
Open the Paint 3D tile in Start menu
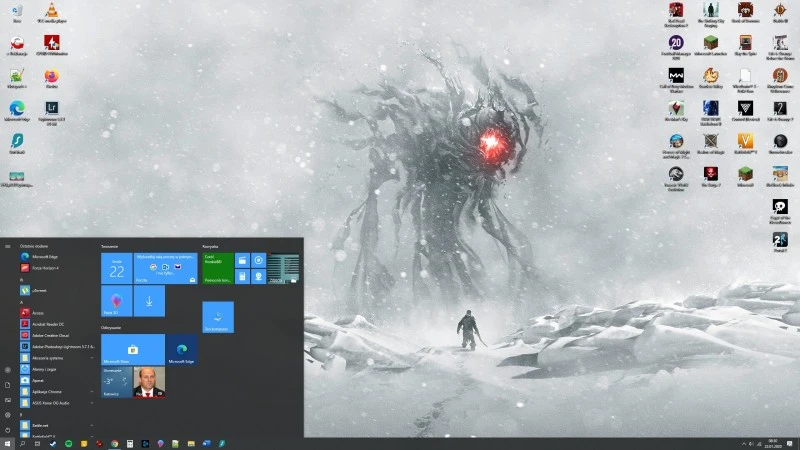(x=116, y=301)
